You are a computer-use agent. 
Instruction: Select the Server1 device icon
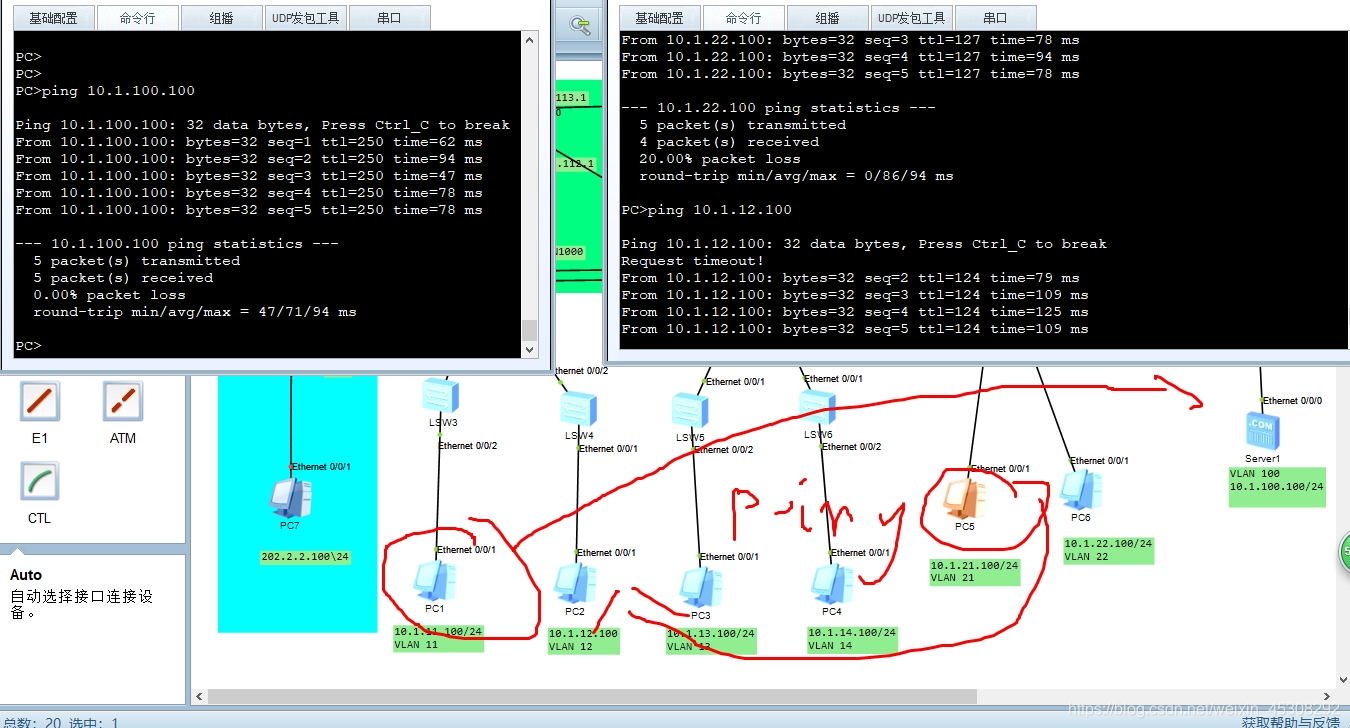point(1262,431)
